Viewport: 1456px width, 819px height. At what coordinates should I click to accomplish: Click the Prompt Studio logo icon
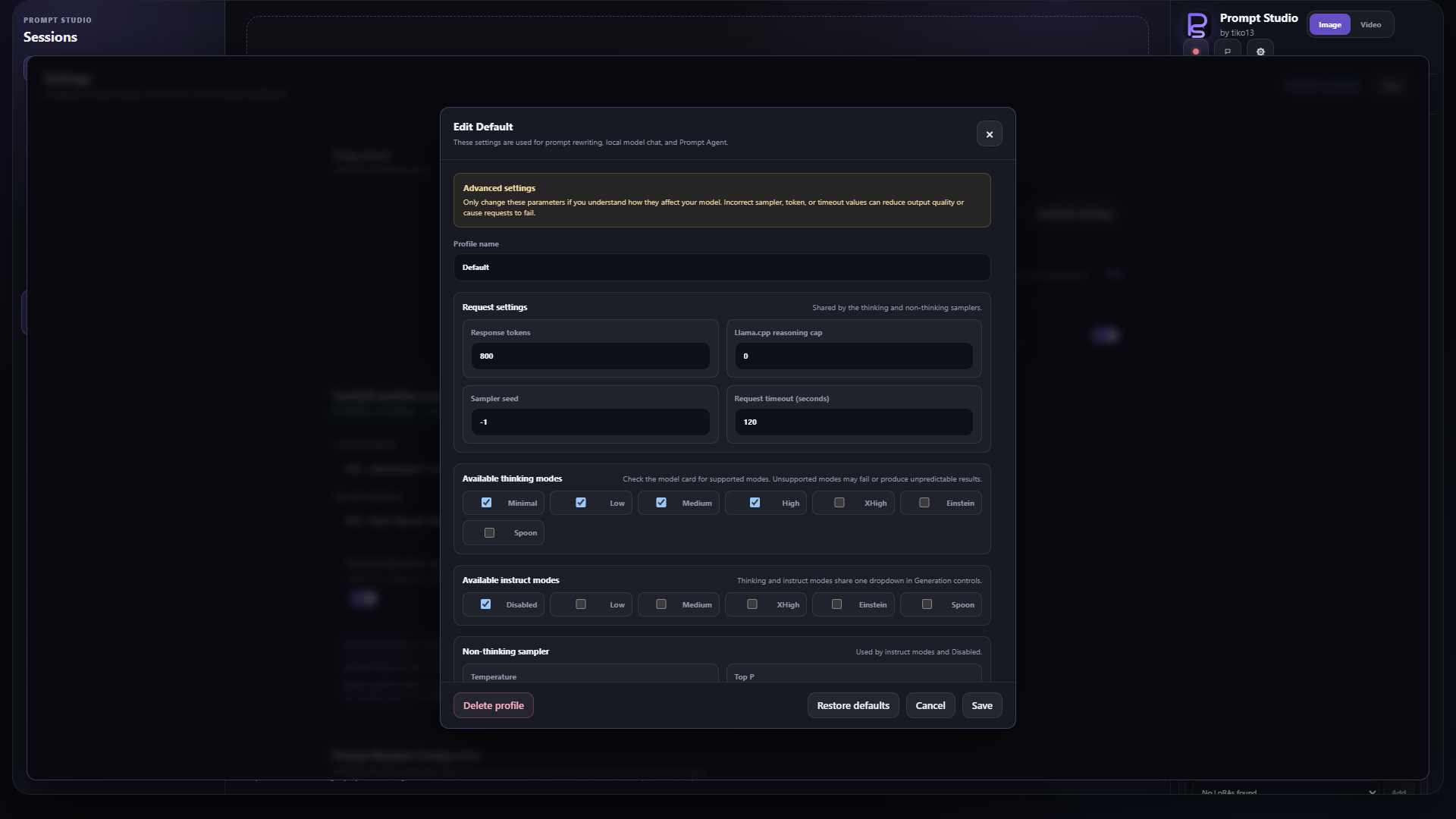[1197, 25]
